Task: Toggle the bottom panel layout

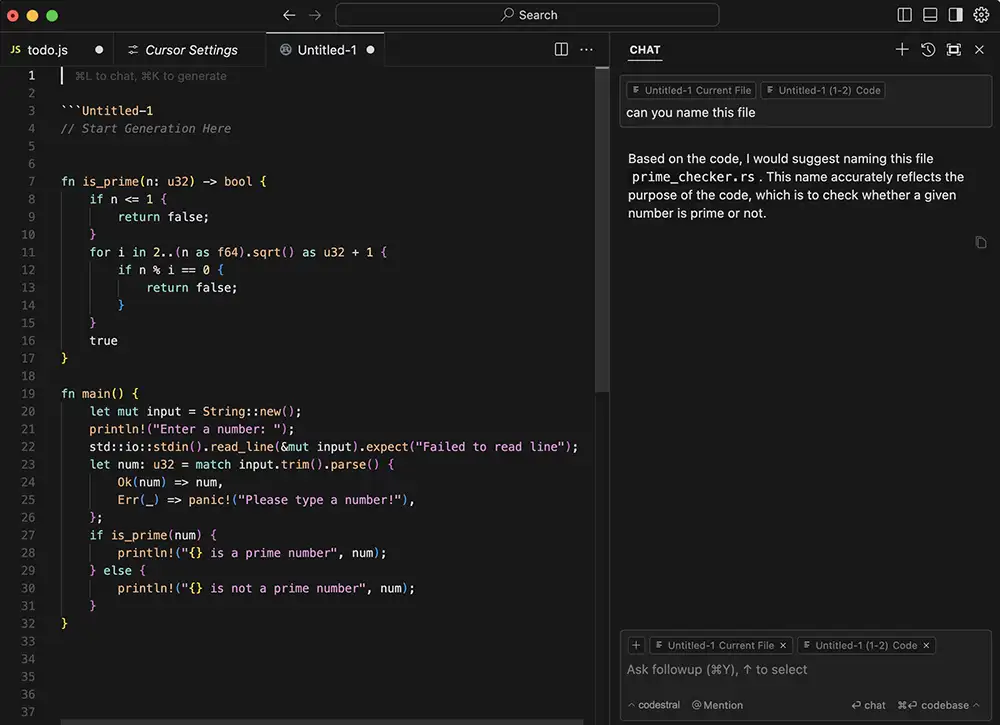Action: tap(930, 15)
